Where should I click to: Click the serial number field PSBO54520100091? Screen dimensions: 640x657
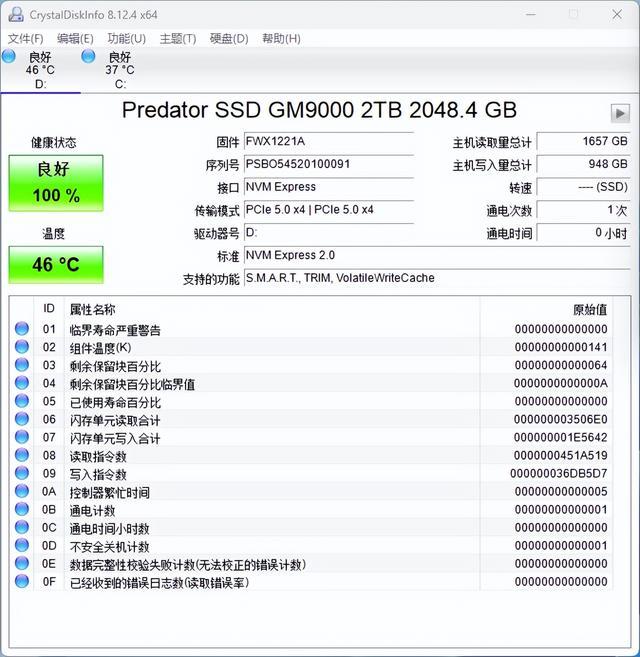329,164
